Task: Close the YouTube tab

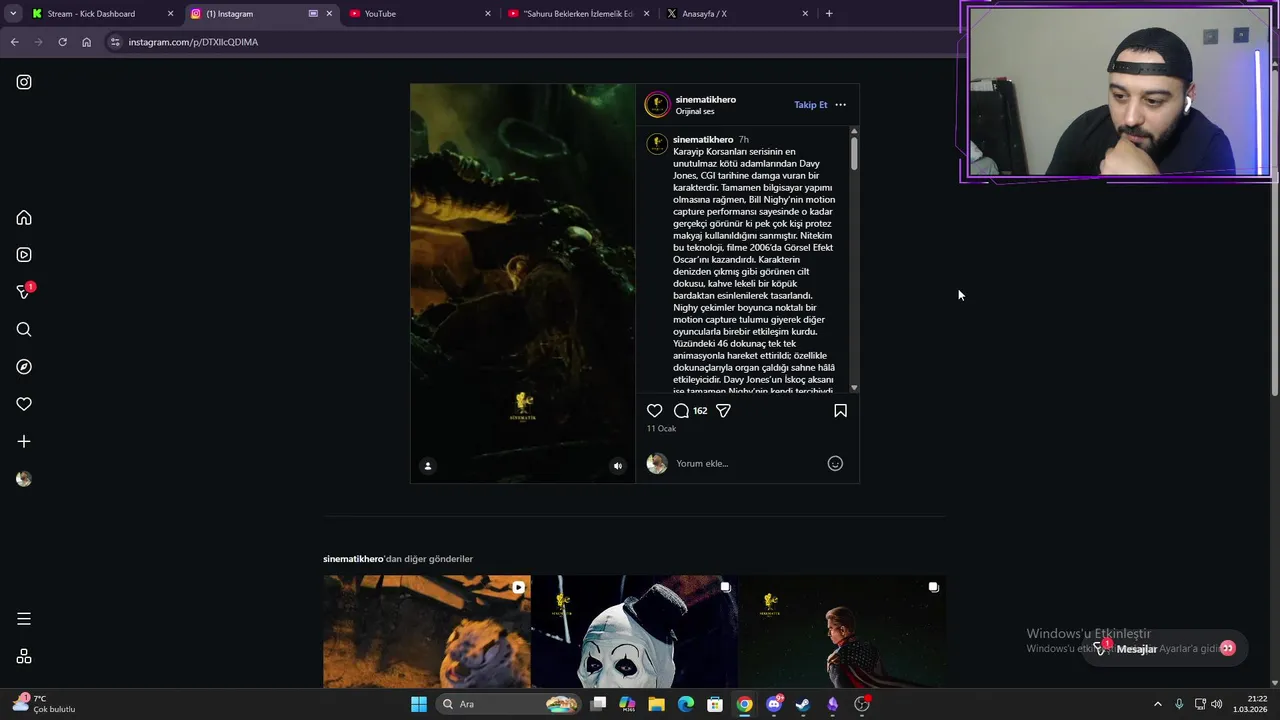Action: coord(488,14)
